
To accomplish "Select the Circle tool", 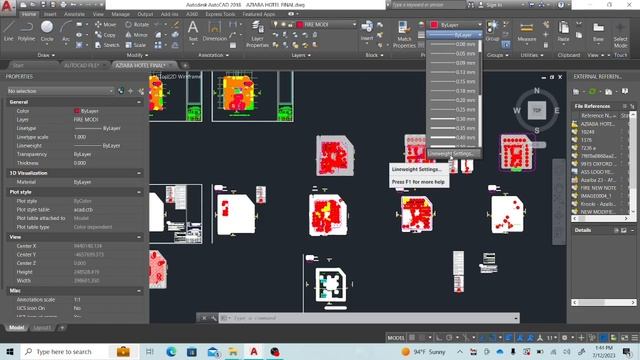I will pyautogui.click(x=47, y=31).
